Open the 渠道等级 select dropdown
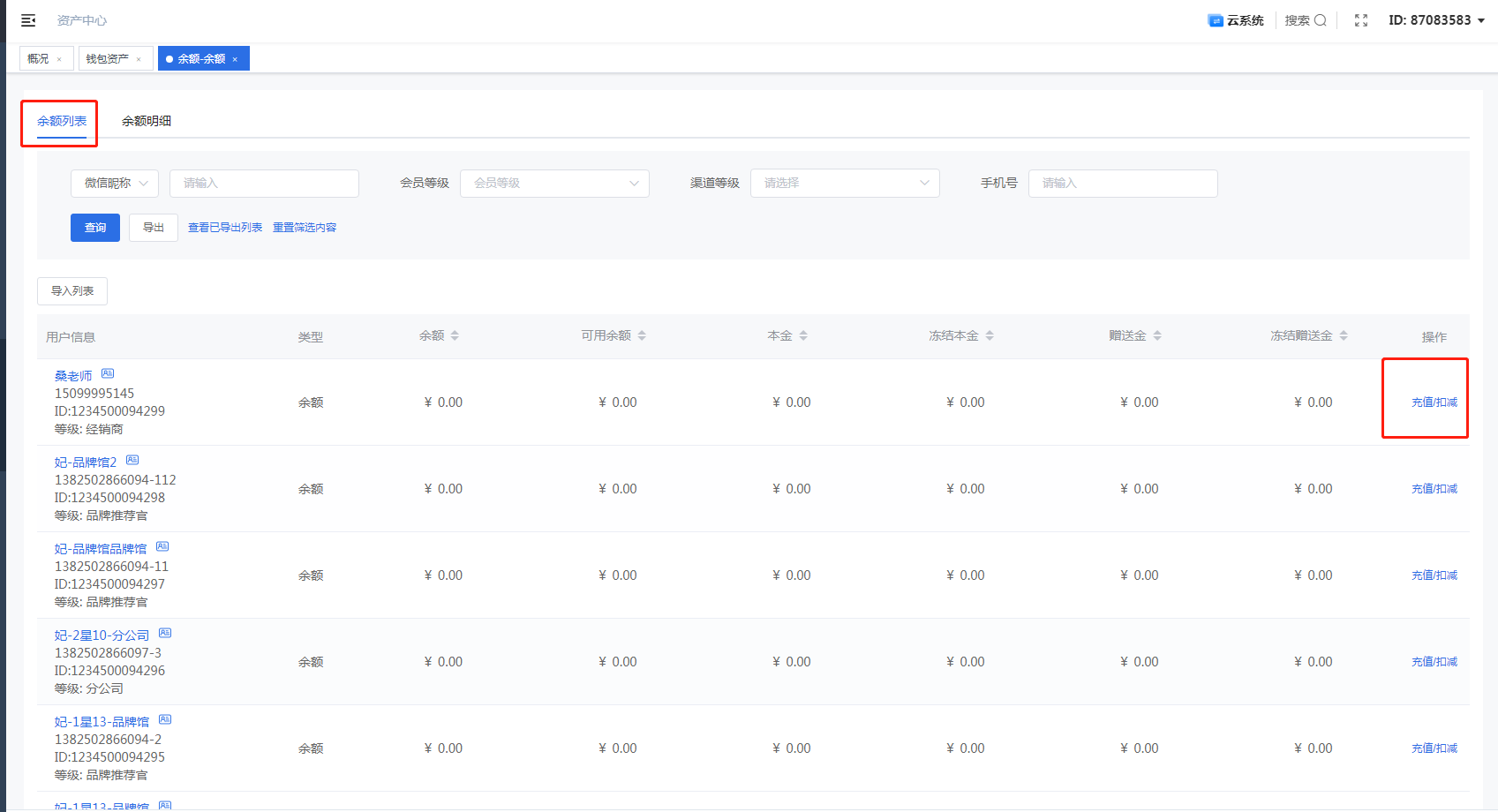1498x812 pixels. 845,184
